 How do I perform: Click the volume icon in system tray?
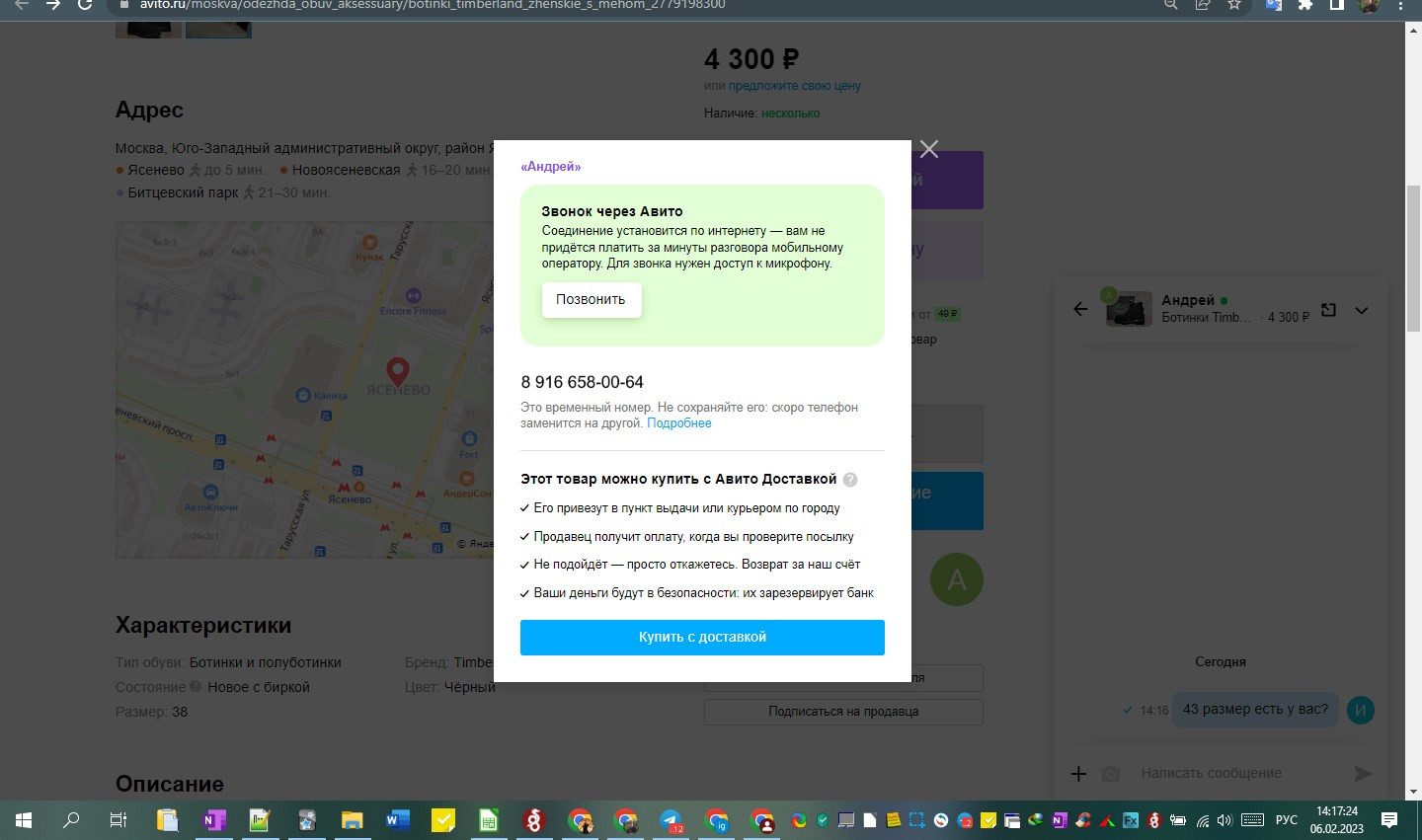click(x=1225, y=820)
